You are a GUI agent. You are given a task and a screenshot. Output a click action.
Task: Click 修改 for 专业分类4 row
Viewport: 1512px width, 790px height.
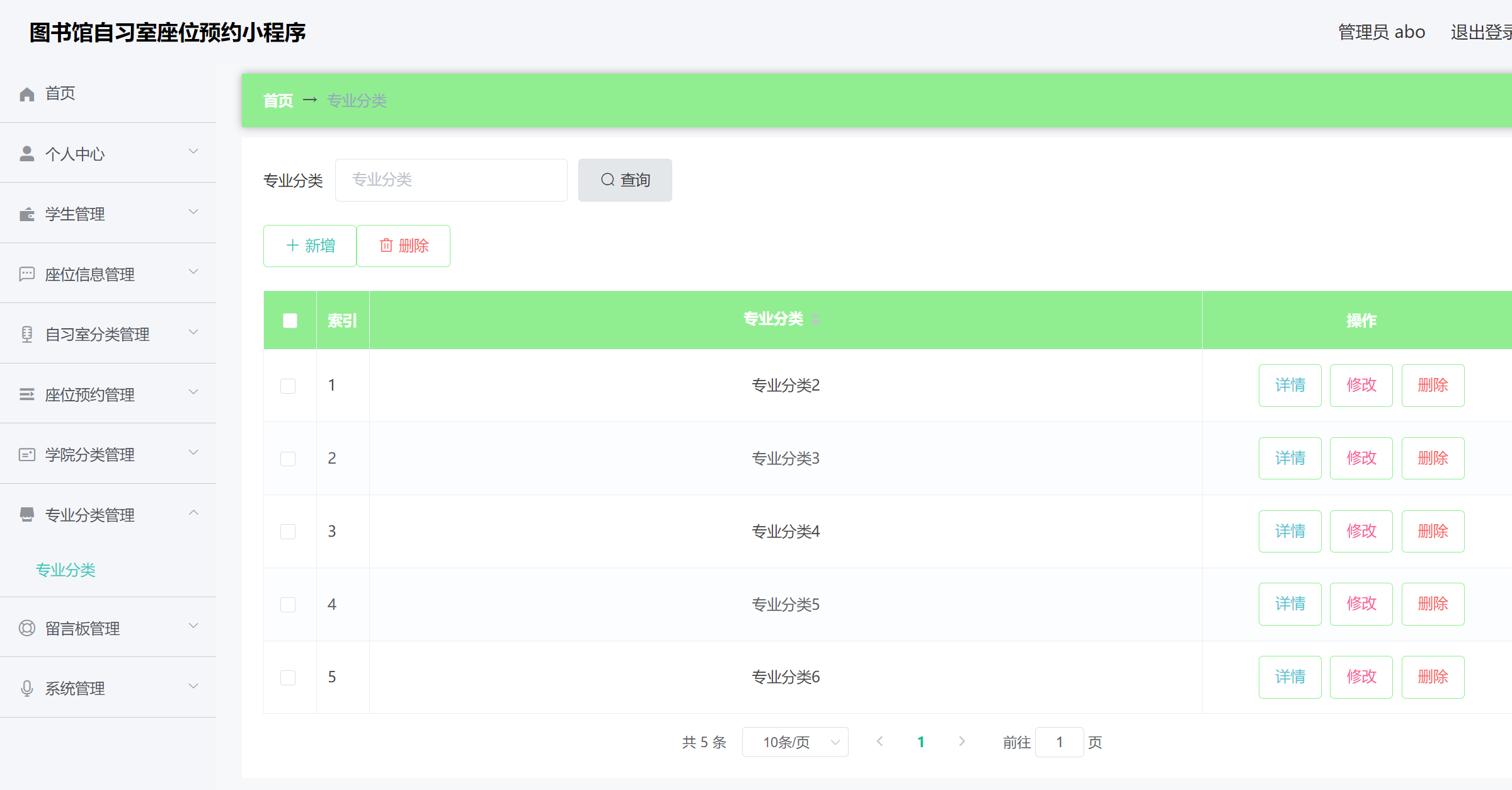[1361, 531]
